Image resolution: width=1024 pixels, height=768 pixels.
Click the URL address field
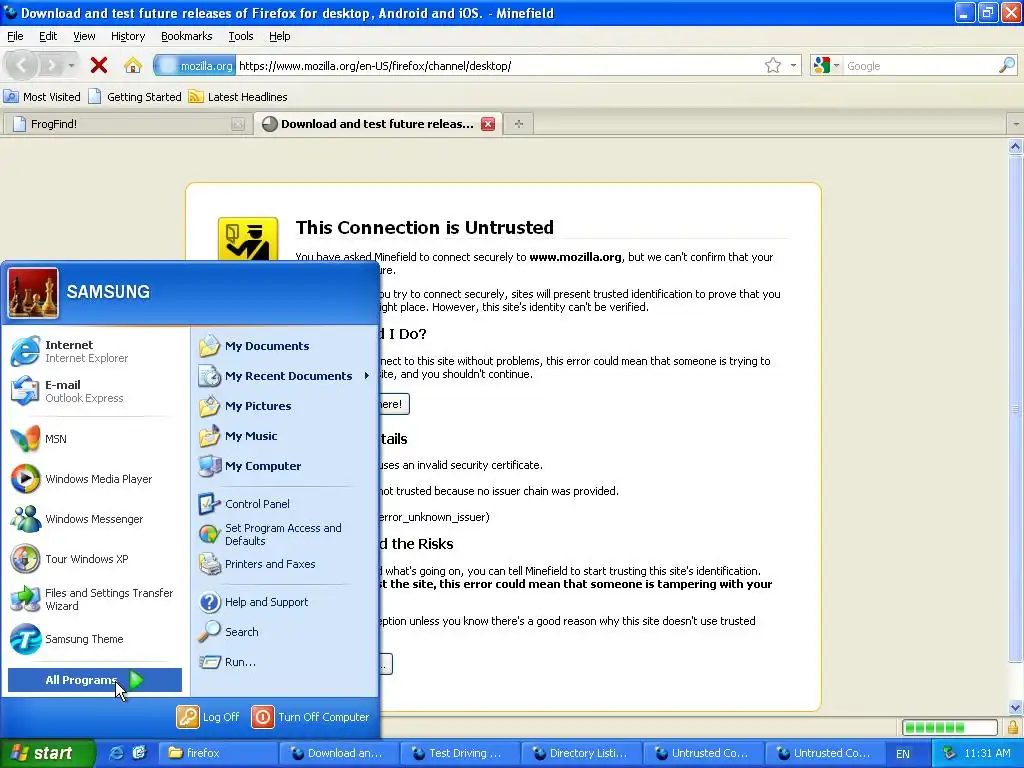498,65
